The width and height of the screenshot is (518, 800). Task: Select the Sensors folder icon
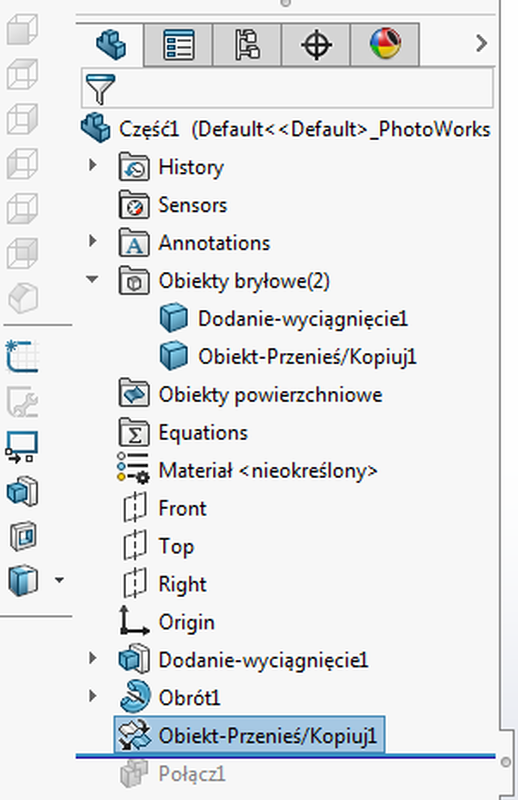(x=134, y=205)
